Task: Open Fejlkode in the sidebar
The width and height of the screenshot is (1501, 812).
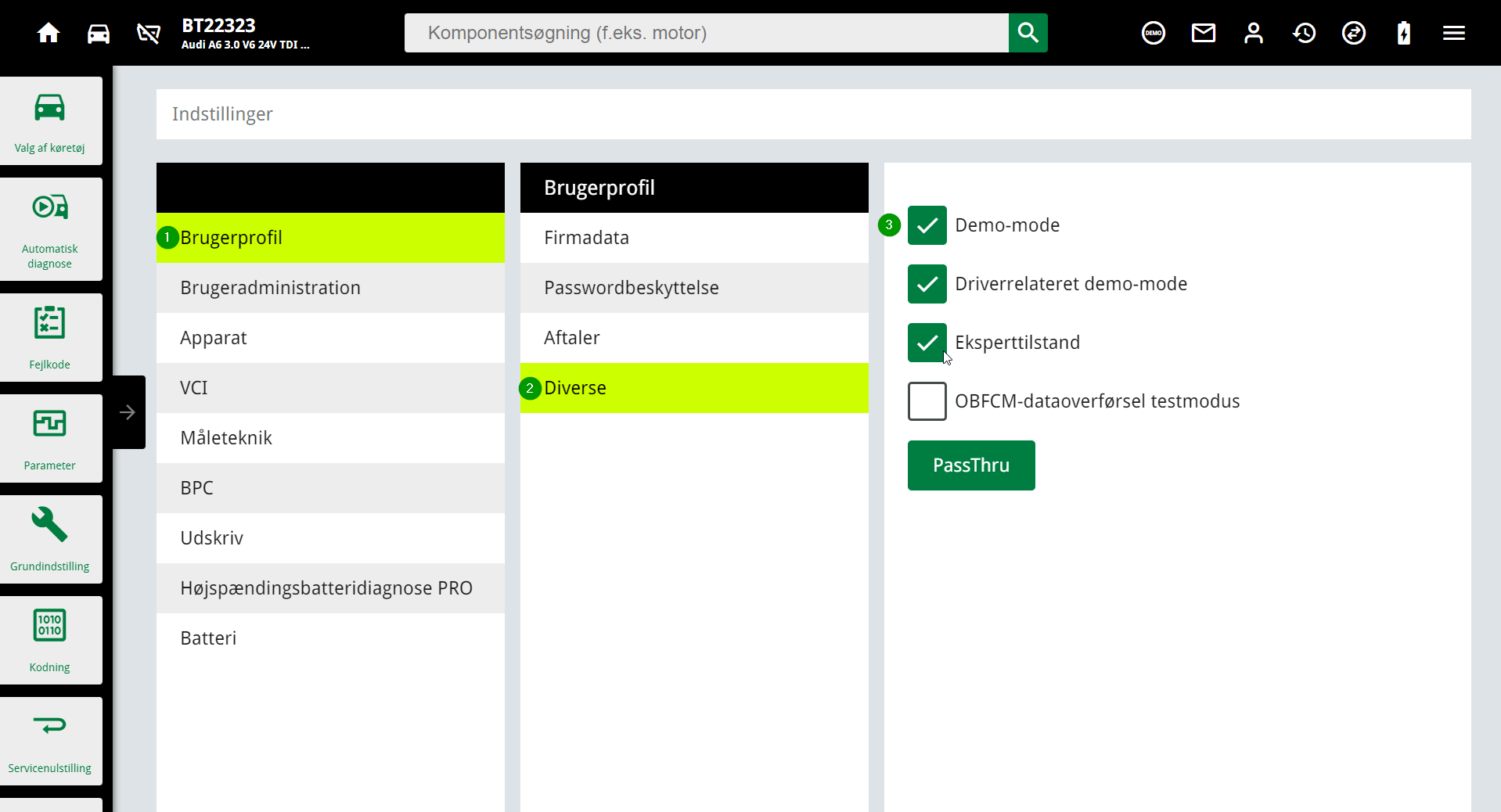Action: 50,337
